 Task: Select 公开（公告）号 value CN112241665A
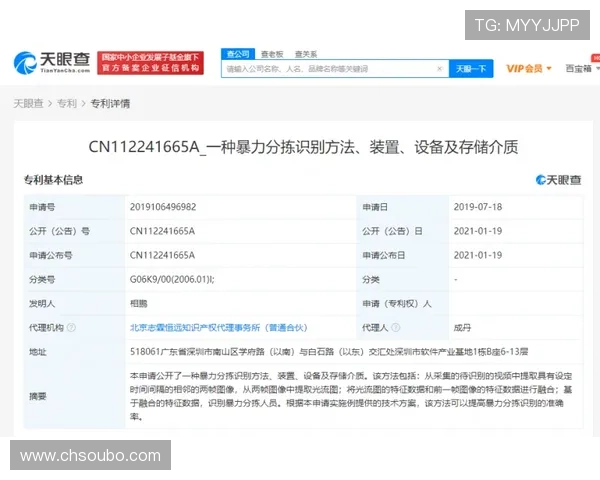pos(162,231)
